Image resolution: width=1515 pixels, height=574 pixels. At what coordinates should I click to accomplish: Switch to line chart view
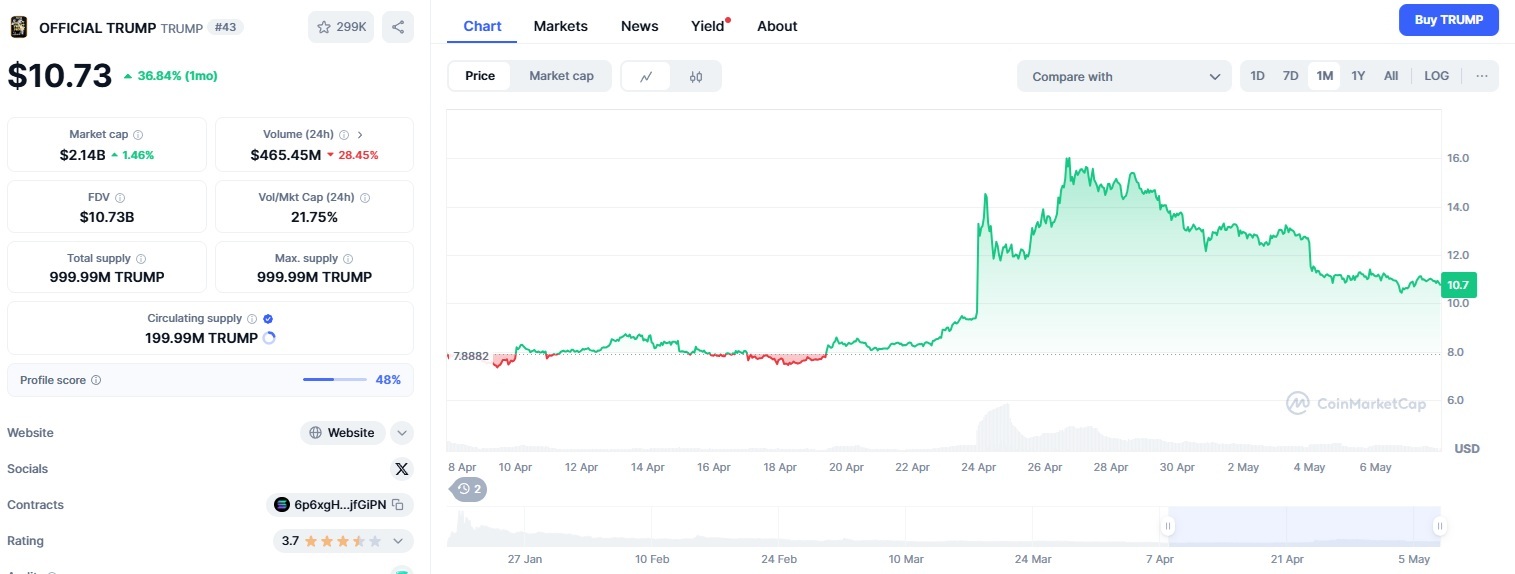pyautogui.click(x=647, y=76)
